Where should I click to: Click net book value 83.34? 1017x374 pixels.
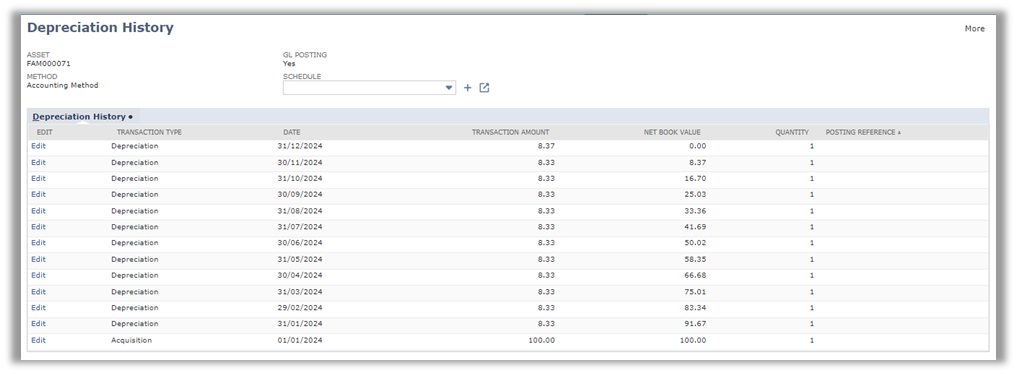(695, 308)
